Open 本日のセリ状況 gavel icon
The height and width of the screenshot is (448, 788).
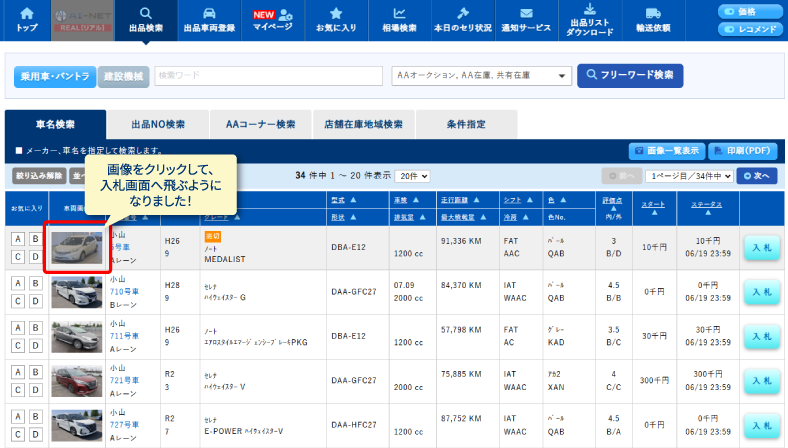click(462, 14)
